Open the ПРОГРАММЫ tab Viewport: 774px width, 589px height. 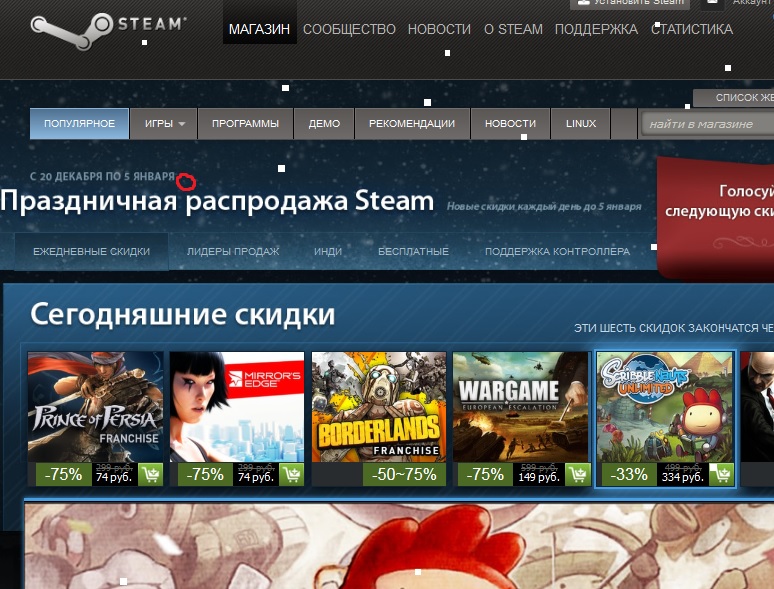tap(245, 123)
